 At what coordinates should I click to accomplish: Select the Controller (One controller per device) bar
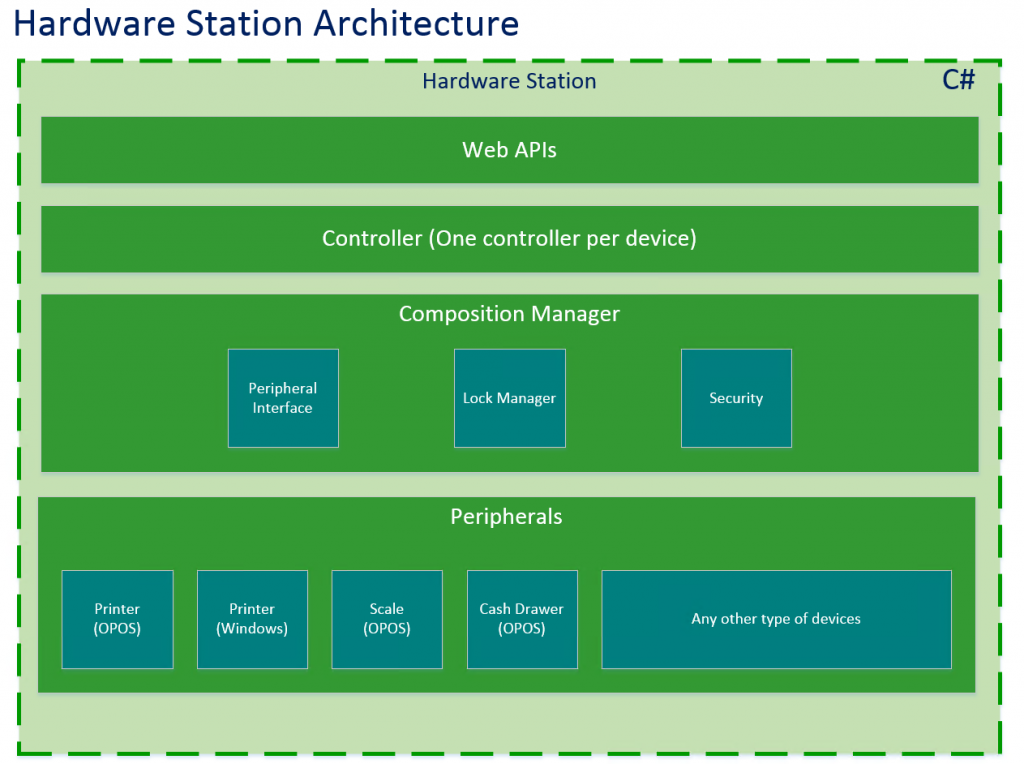(509, 239)
